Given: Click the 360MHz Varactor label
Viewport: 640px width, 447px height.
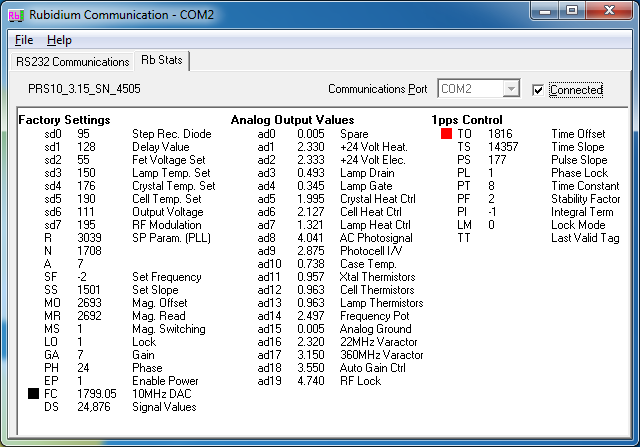Looking at the screenshot, I should [x=382, y=355].
